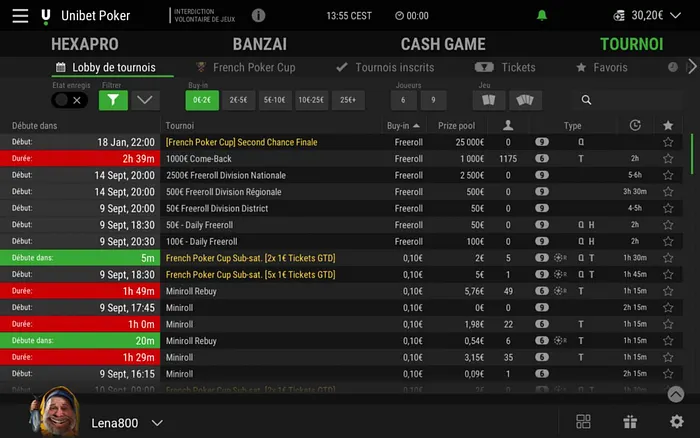Click the green funnel filter button

pos(113,100)
